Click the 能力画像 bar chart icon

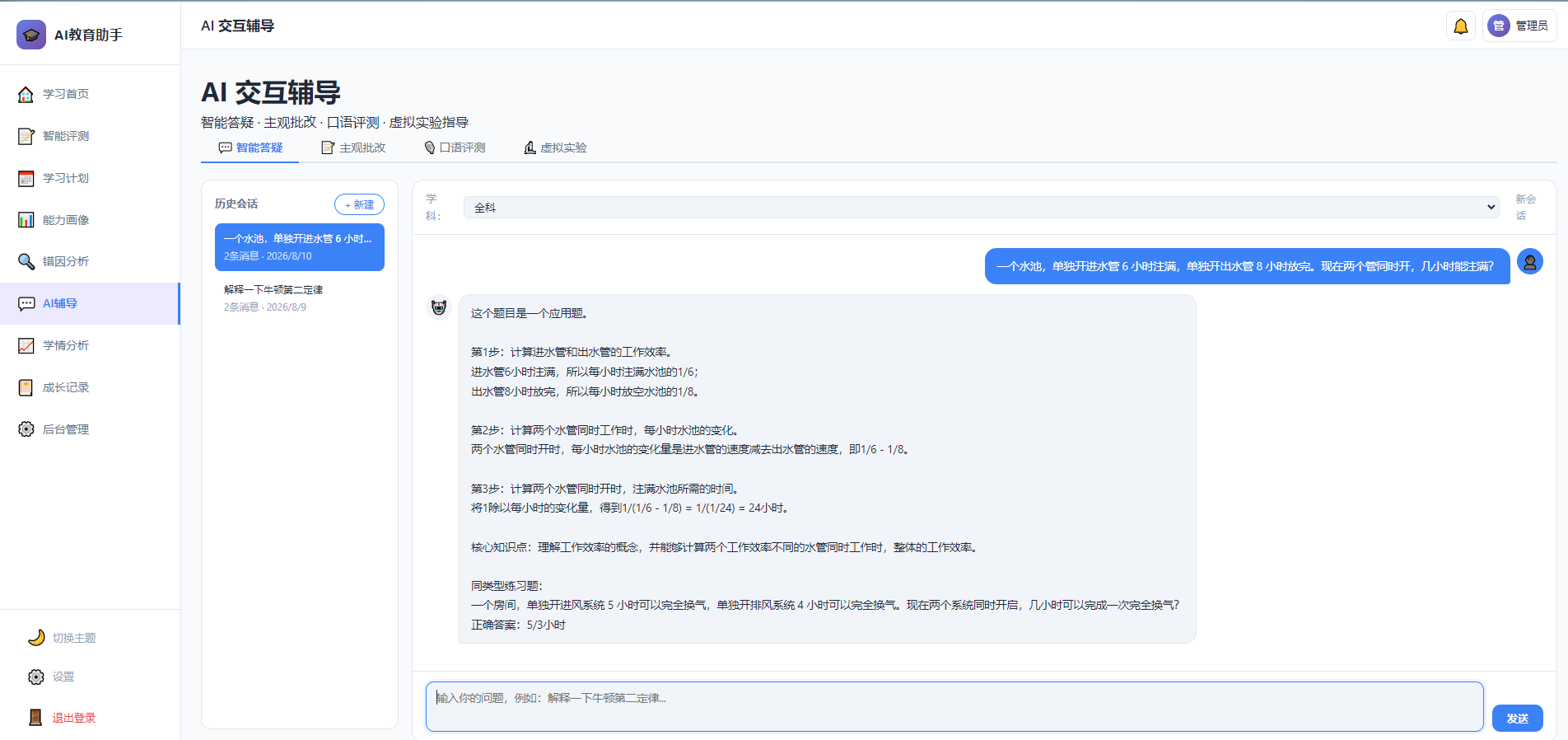coord(26,220)
